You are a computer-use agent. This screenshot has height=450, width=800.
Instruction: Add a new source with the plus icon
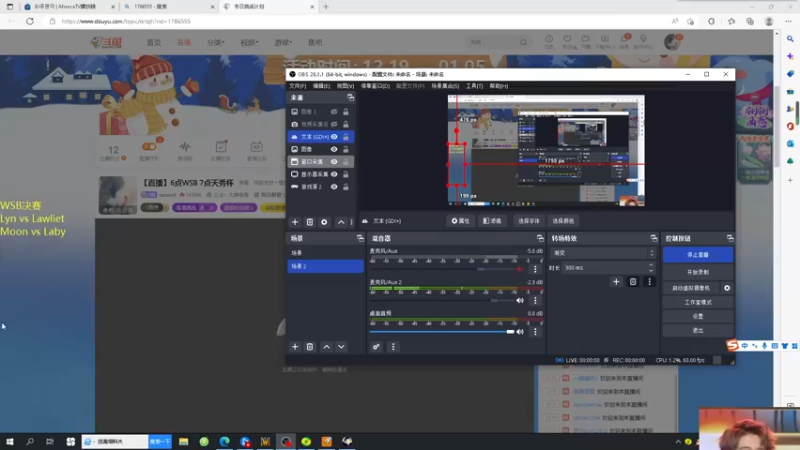click(x=295, y=222)
